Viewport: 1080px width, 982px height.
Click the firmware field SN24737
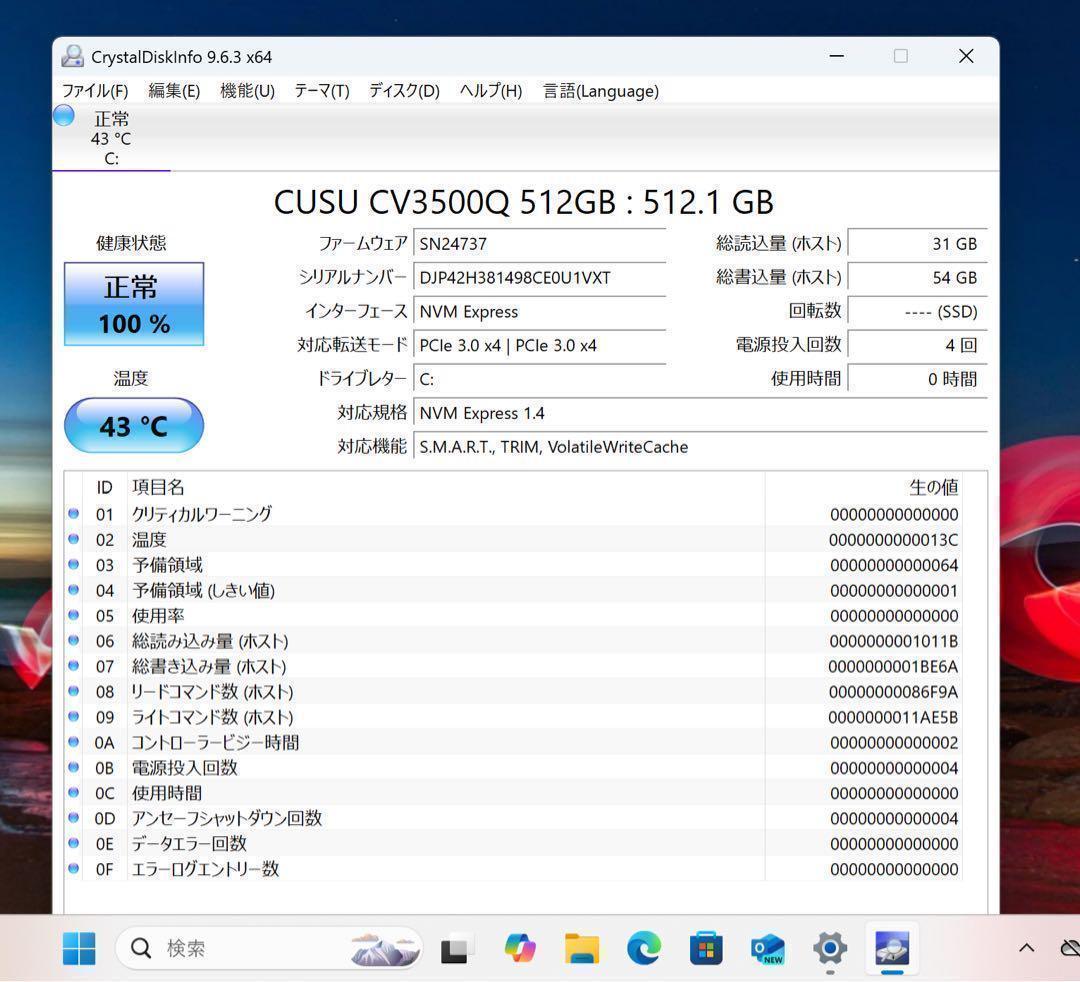coord(539,244)
